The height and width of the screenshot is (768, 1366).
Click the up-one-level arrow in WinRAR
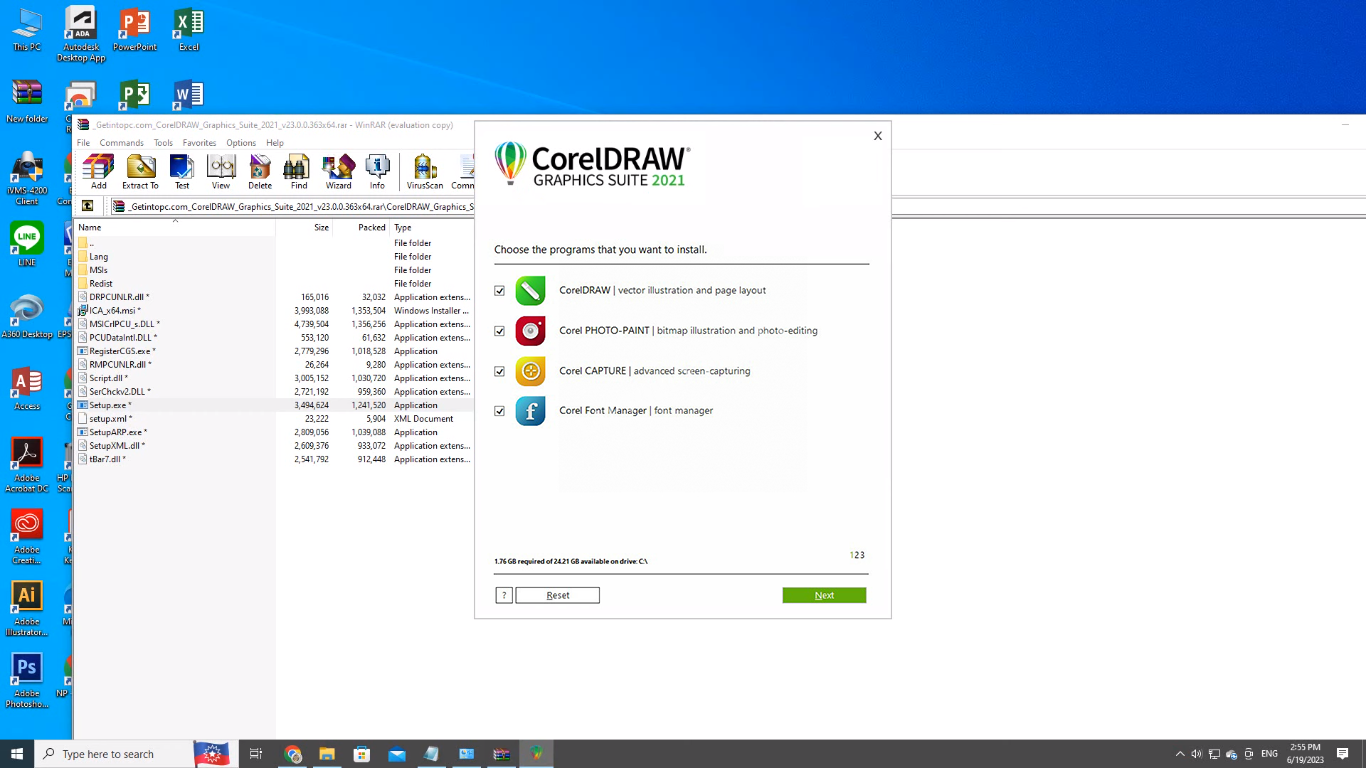coord(88,206)
